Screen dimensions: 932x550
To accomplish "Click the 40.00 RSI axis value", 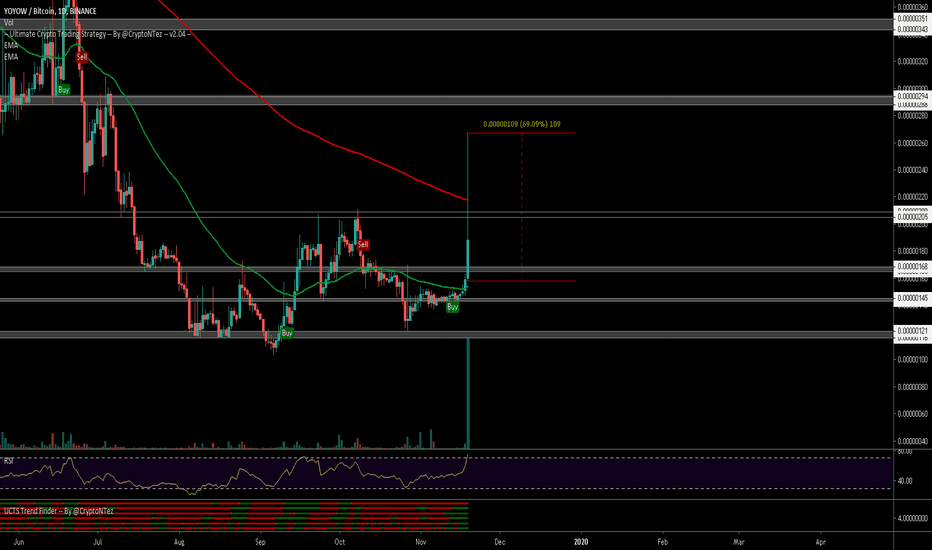I will pyautogui.click(x=905, y=480).
